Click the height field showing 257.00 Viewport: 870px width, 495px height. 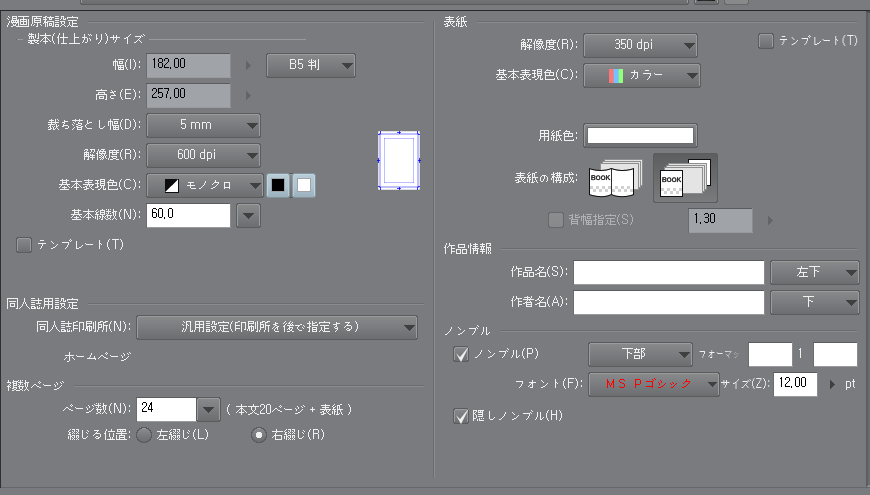pyautogui.click(x=189, y=95)
